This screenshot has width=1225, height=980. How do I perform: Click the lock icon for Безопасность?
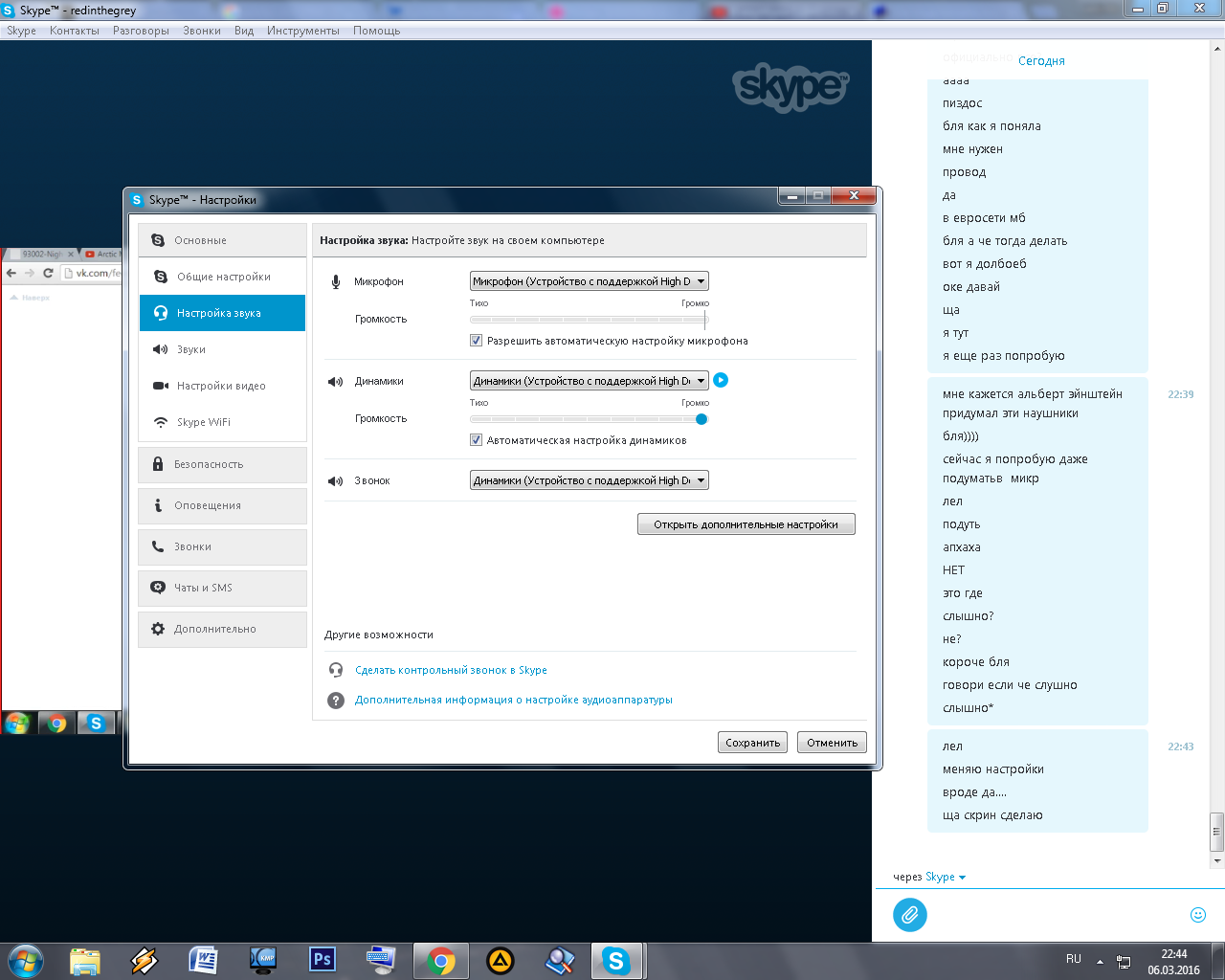[158, 463]
